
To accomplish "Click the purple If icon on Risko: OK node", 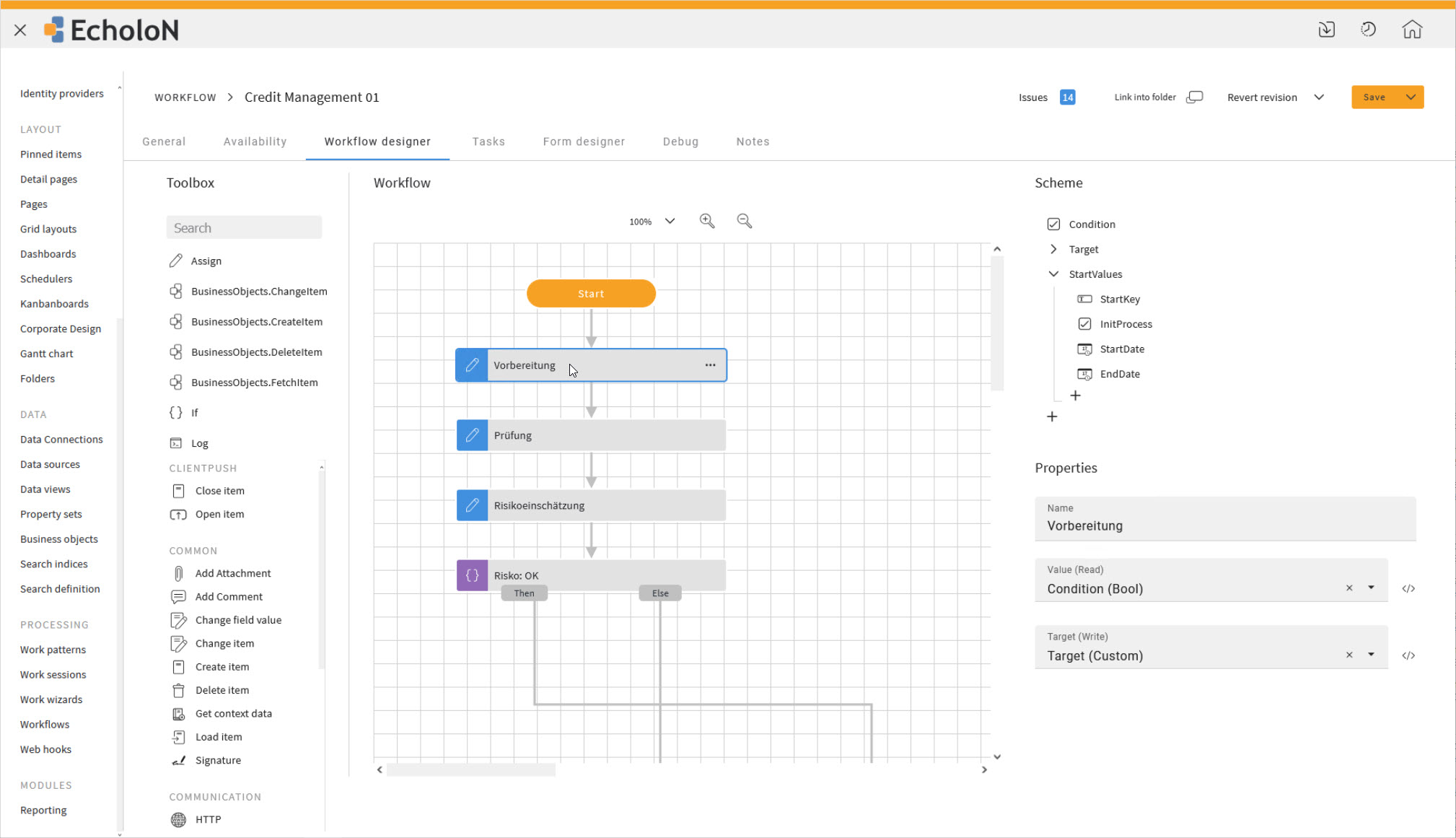I will (472, 575).
